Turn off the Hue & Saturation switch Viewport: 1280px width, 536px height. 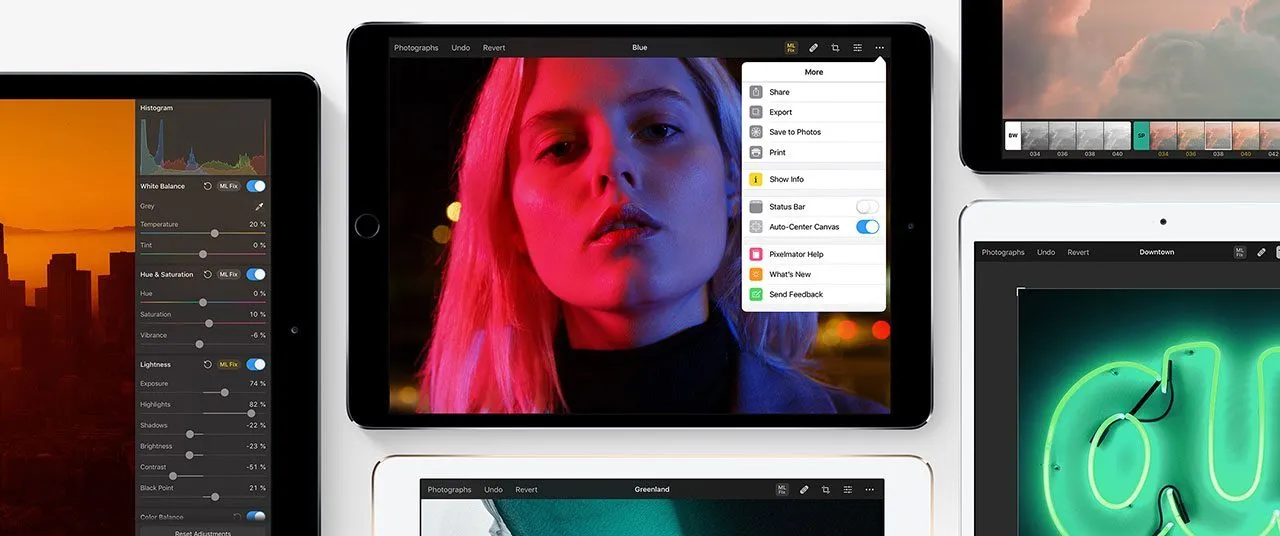point(256,274)
